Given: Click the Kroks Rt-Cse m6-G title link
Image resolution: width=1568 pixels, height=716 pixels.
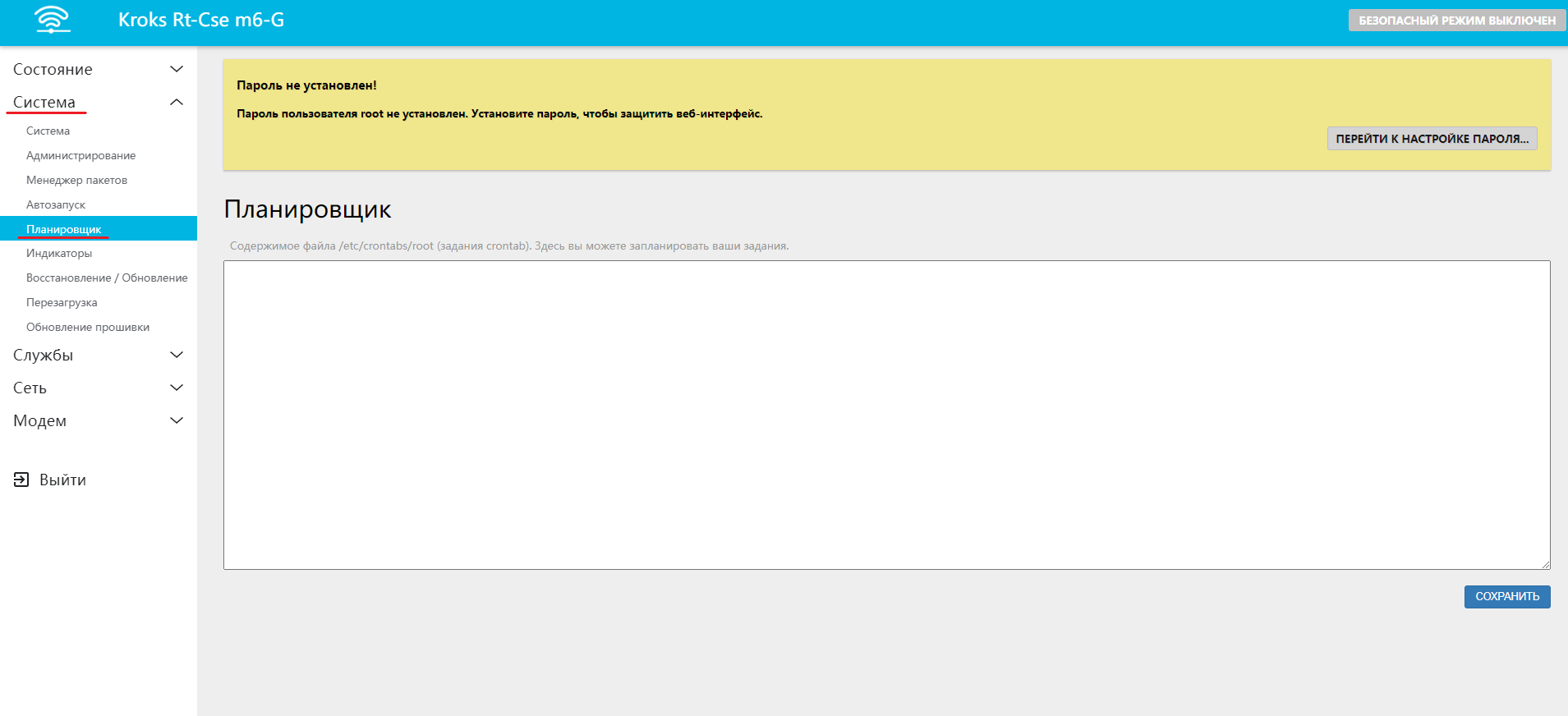Looking at the screenshot, I should tap(201, 20).
